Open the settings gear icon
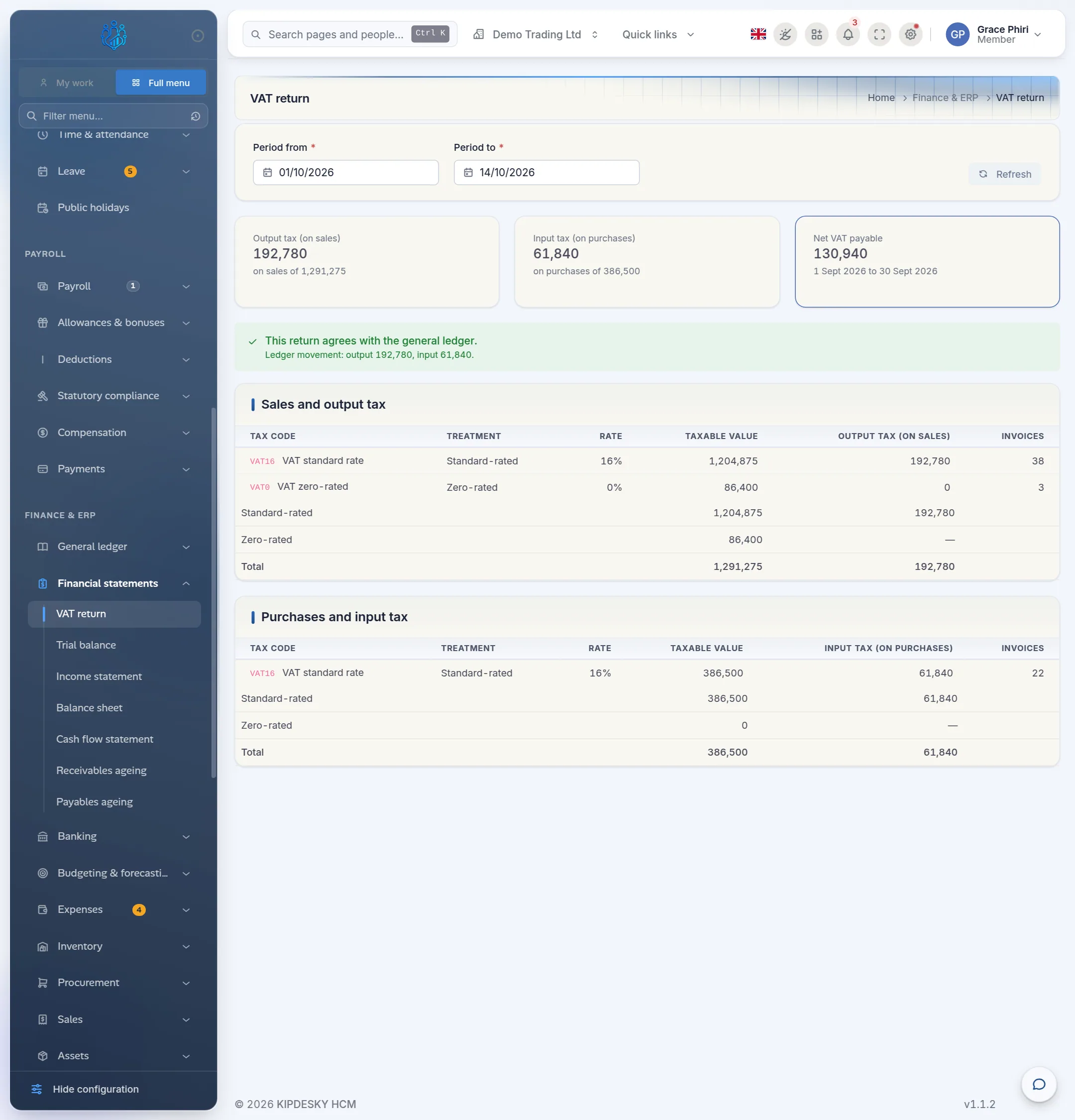Screen dimensions: 1075x1120 pos(910,34)
